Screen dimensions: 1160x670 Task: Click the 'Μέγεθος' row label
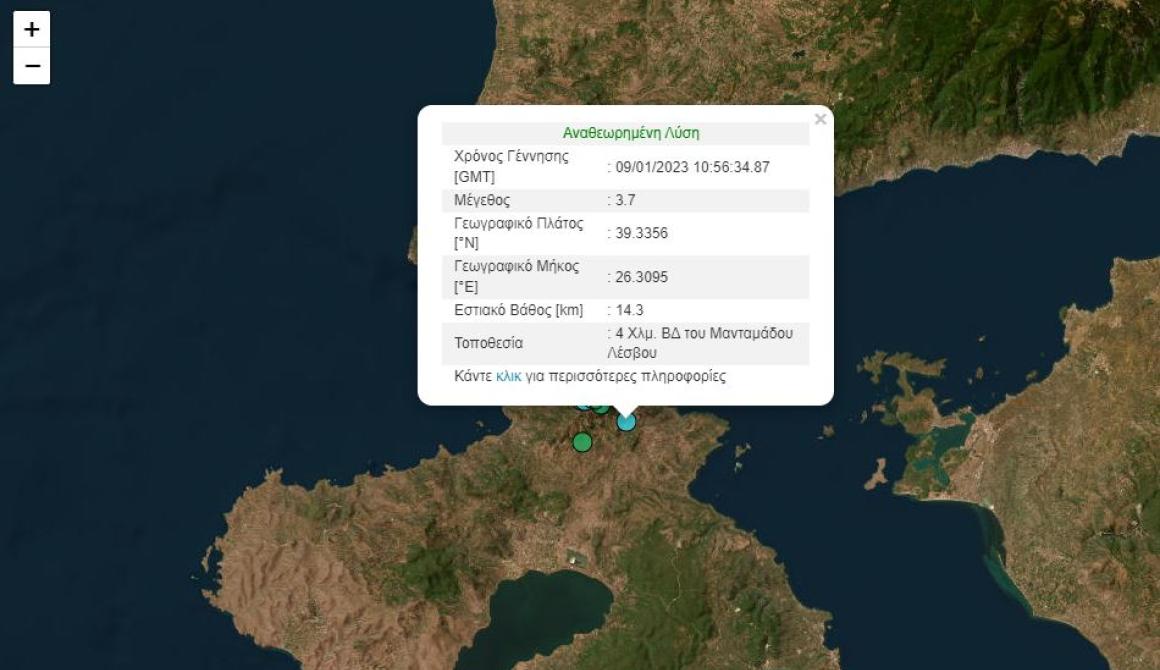[482, 200]
